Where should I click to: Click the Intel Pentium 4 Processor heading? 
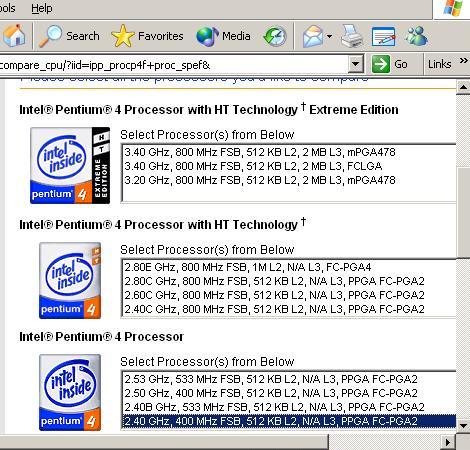pos(101,337)
